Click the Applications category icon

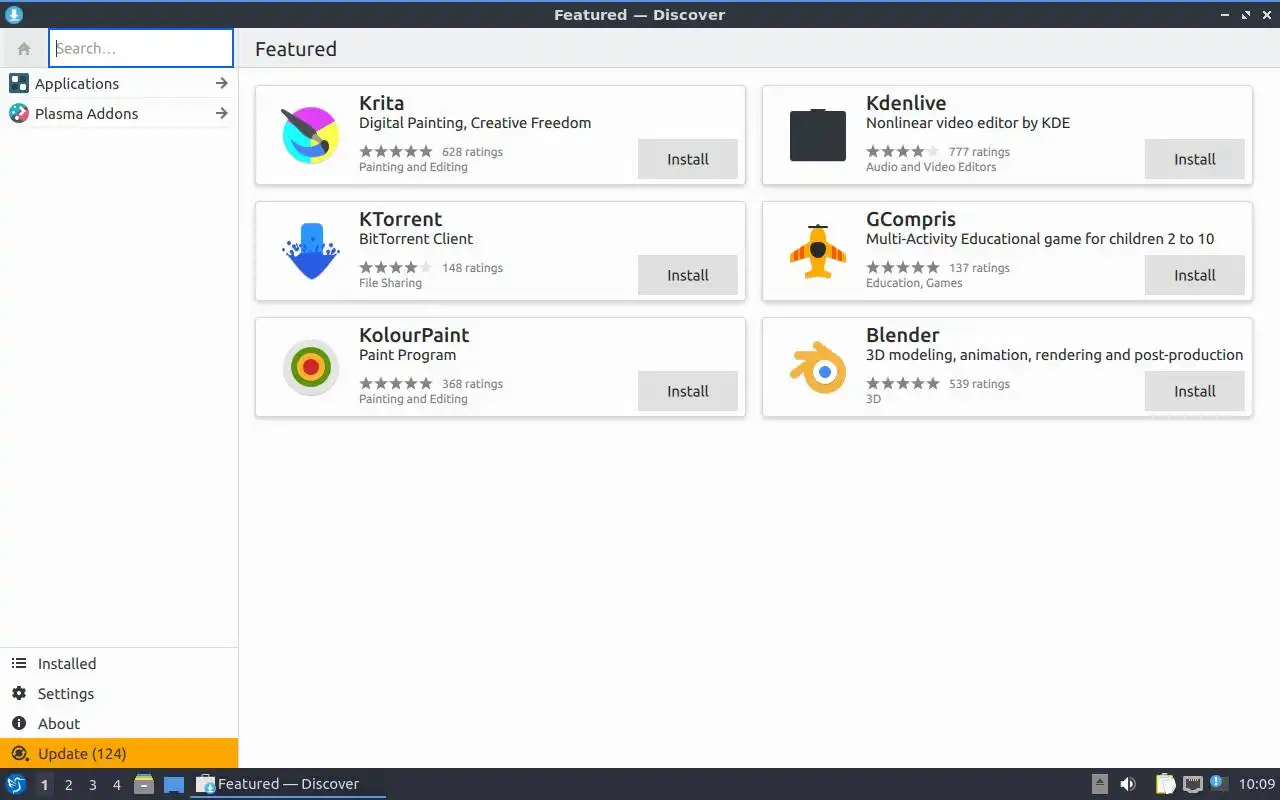[x=19, y=83]
